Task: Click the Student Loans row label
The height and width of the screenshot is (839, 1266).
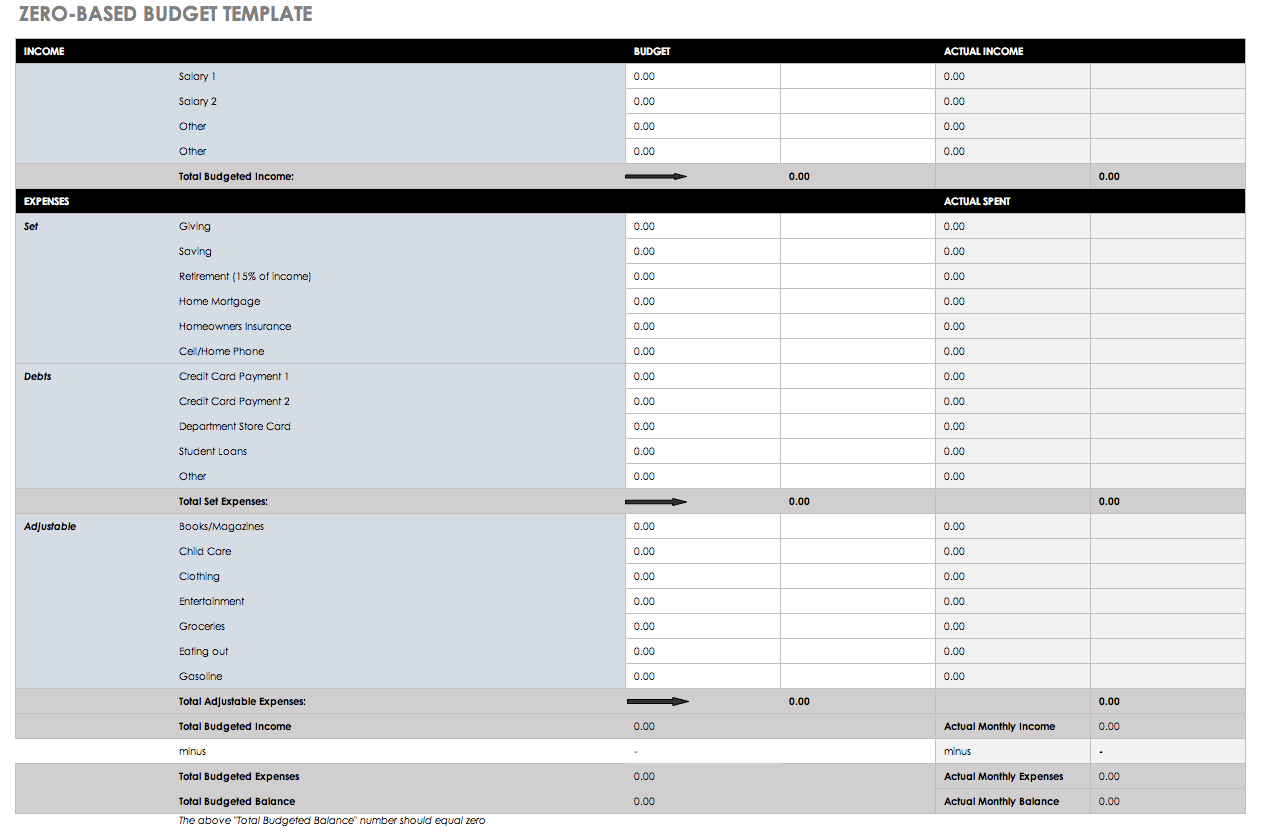Action: click(x=213, y=451)
